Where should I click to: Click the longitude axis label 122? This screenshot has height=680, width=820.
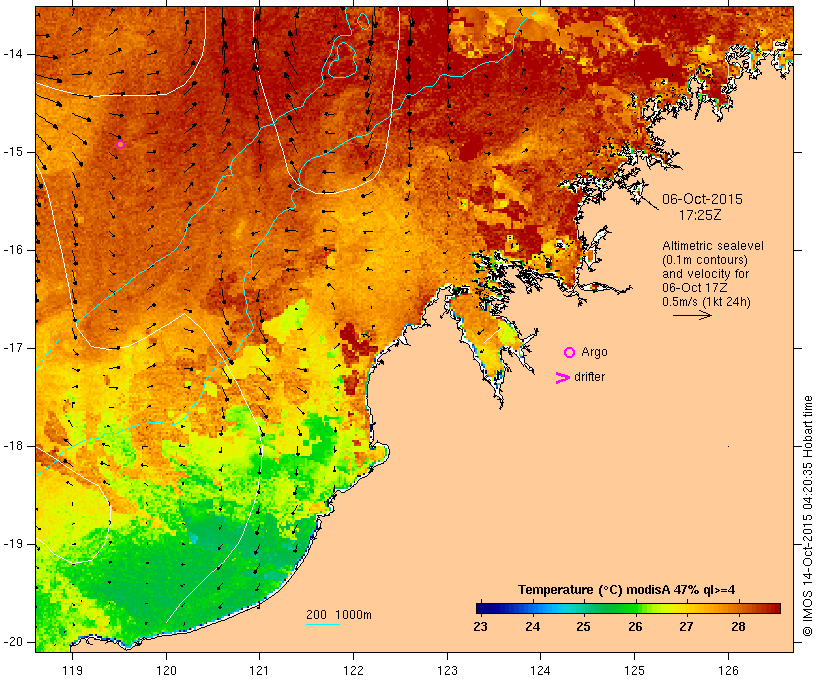(354, 670)
